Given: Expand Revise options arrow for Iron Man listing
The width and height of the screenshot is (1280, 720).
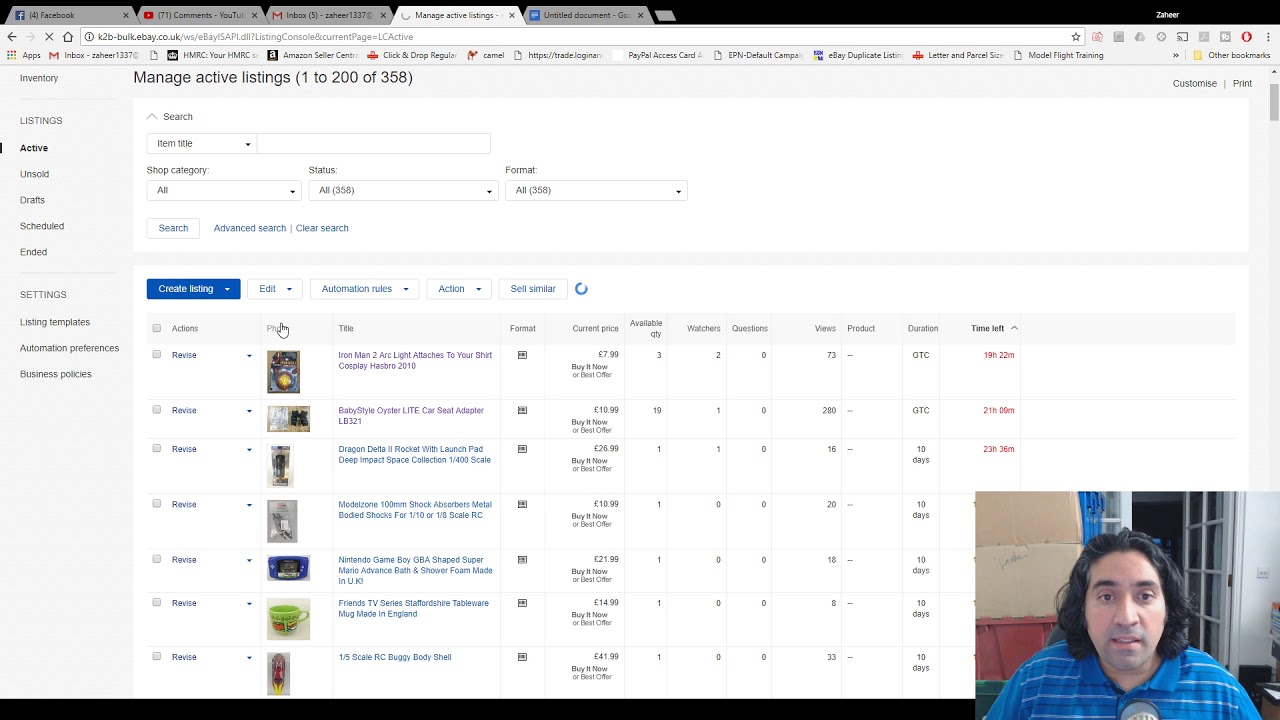Looking at the screenshot, I should (249, 355).
